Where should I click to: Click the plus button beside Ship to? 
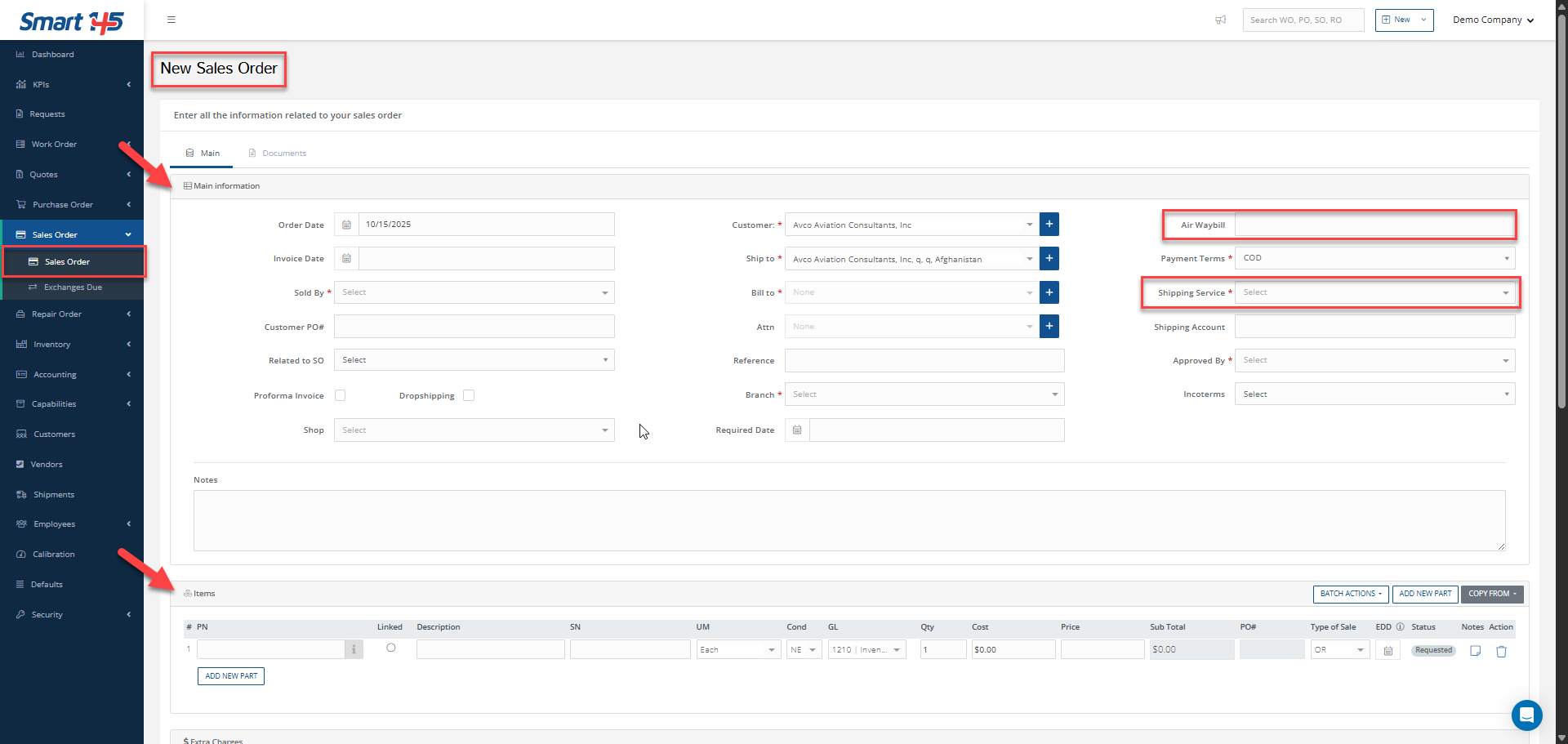pyautogui.click(x=1049, y=259)
